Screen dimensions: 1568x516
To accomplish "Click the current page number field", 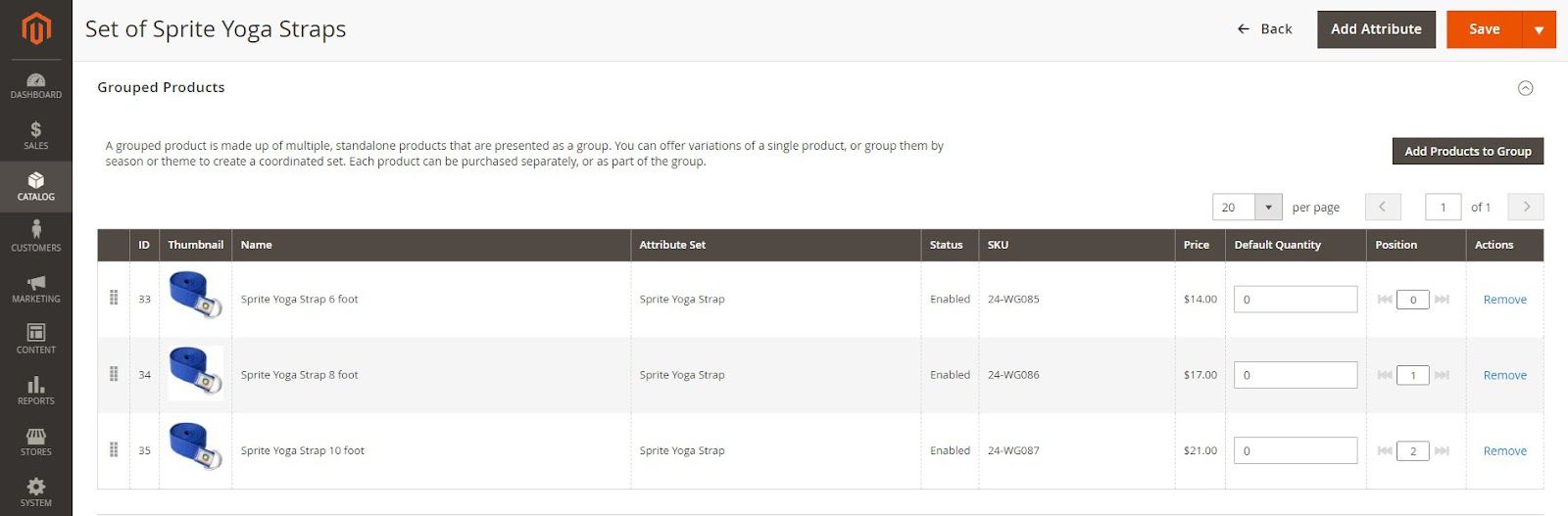I will (1443, 207).
